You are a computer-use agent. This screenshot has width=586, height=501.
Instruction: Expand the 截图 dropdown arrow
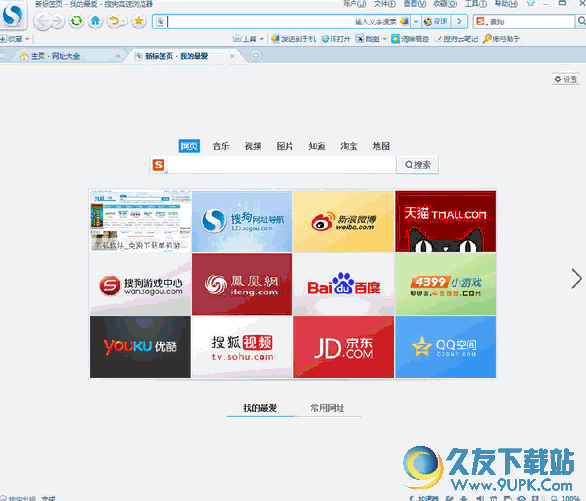pyautogui.click(x=384, y=39)
